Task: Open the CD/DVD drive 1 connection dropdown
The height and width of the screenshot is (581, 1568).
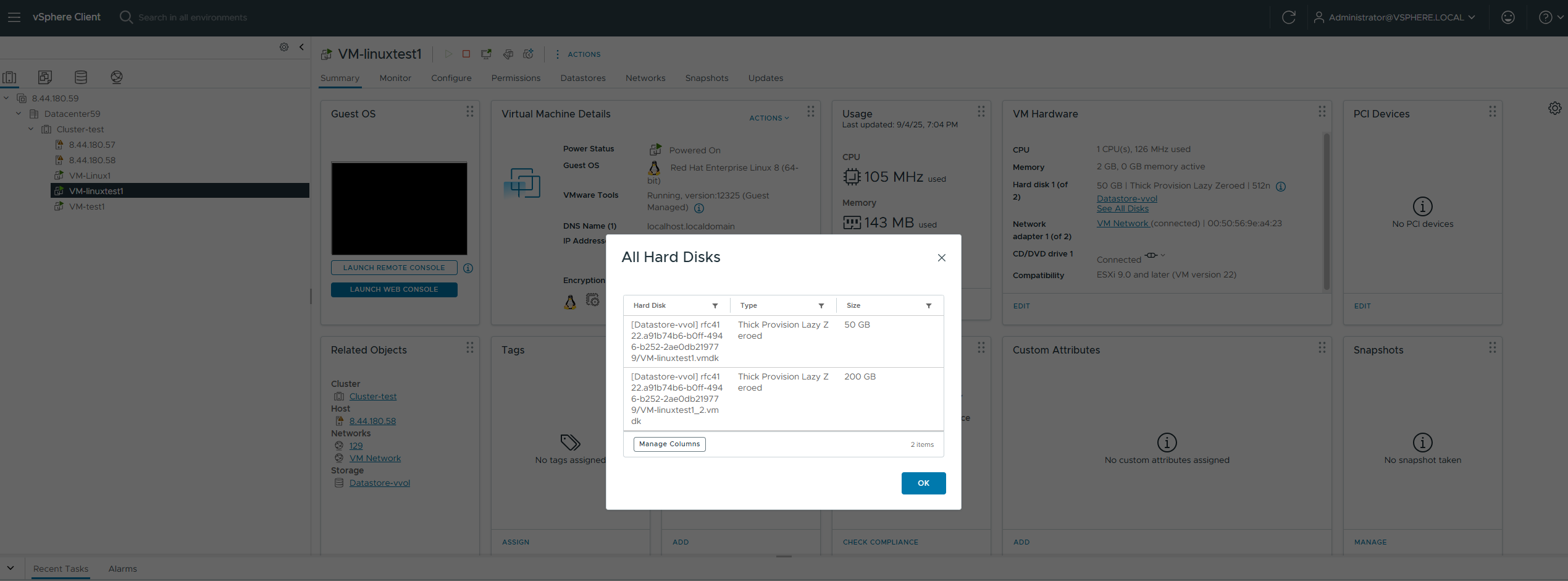Action: [x=1154, y=255]
